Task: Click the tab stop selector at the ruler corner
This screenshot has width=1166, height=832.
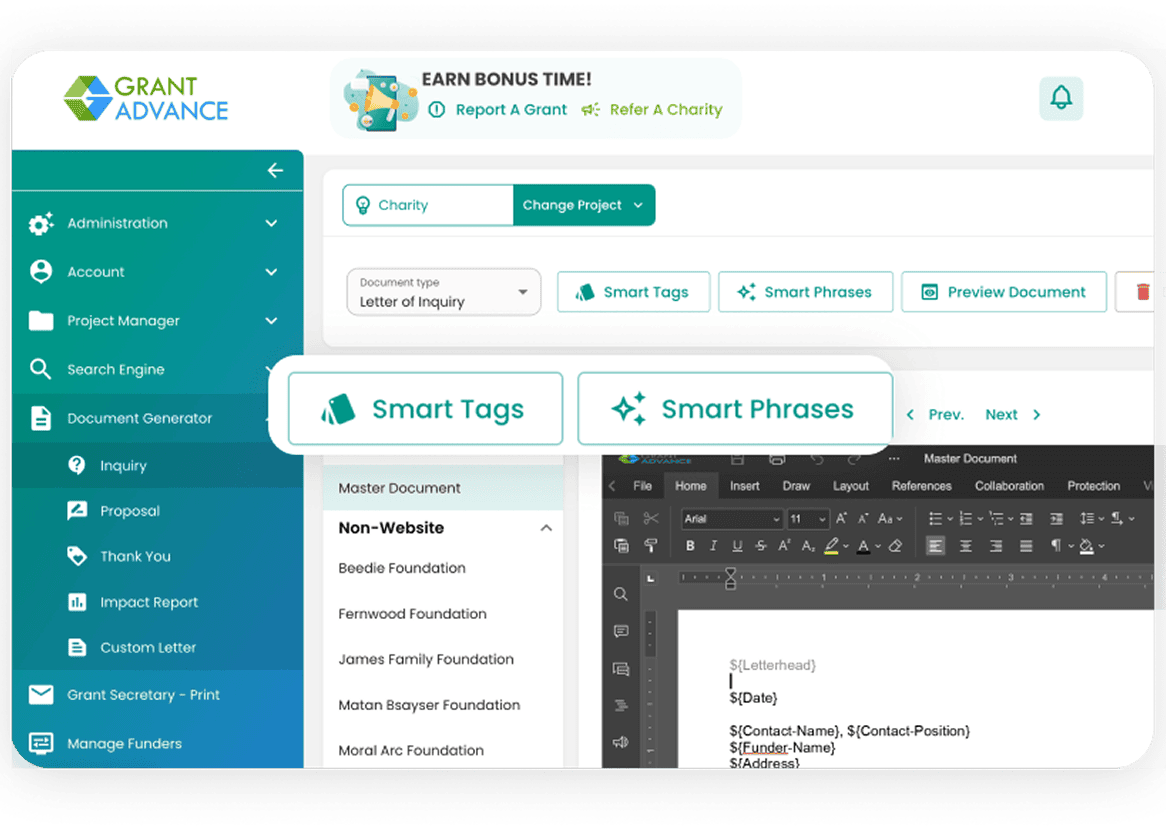Action: pos(651,578)
